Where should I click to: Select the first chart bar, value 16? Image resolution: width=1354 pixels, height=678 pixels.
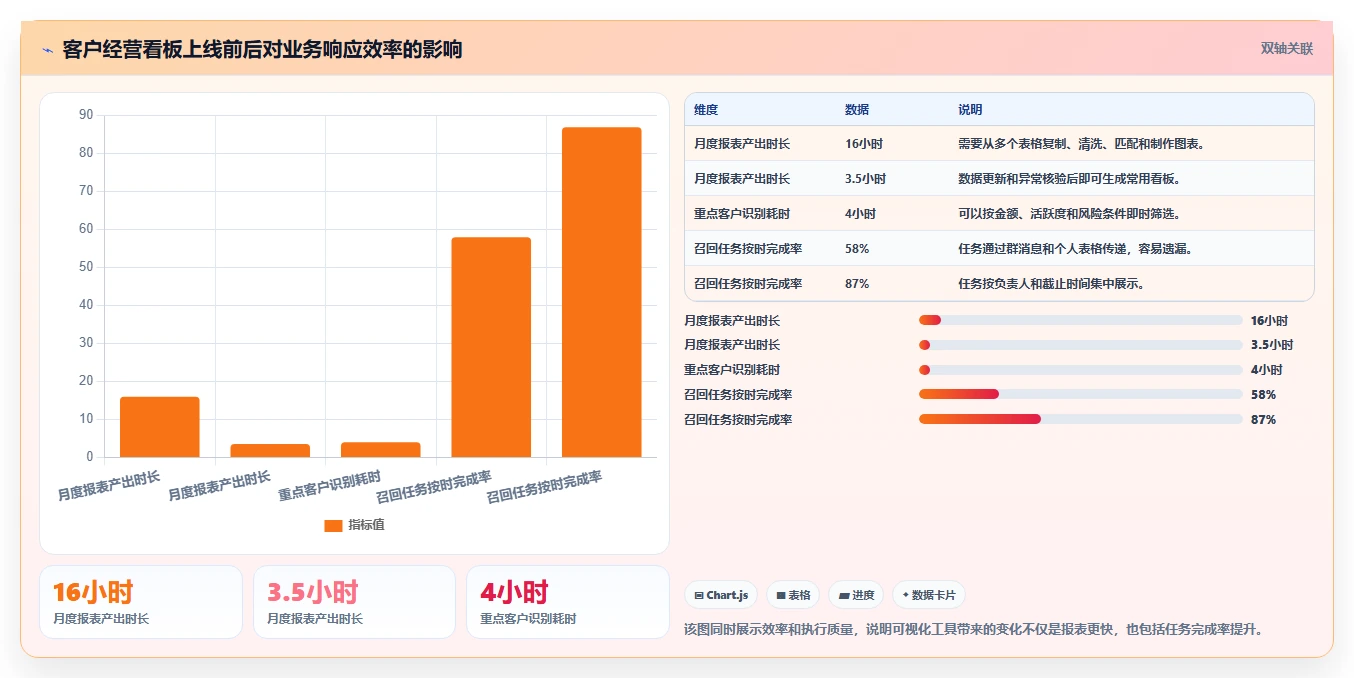point(160,427)
